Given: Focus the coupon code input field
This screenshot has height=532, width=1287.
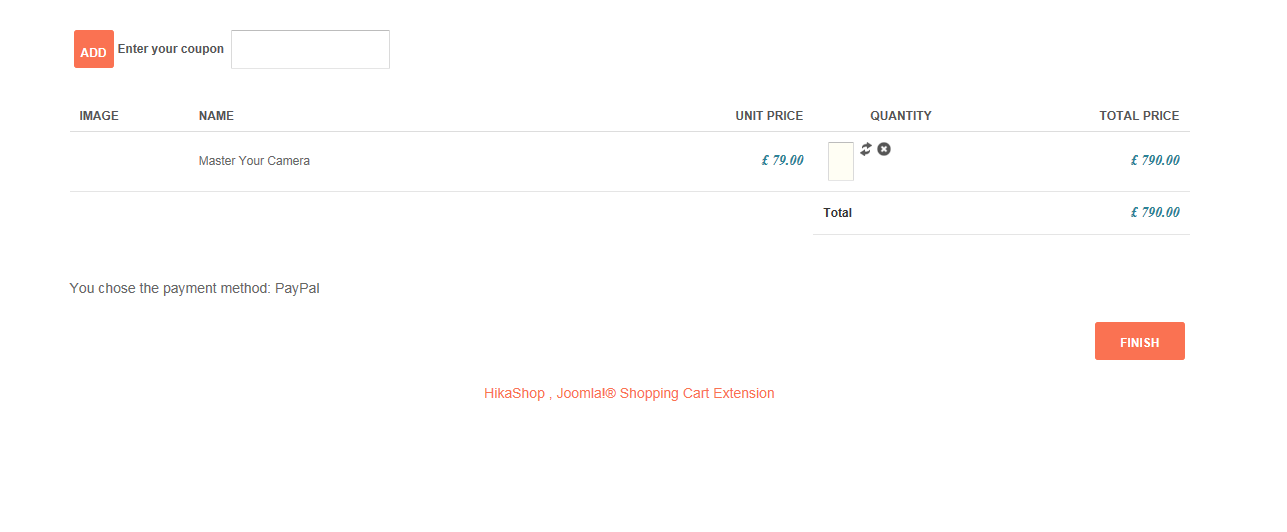Looking at the screenshot, I should 310,50.
